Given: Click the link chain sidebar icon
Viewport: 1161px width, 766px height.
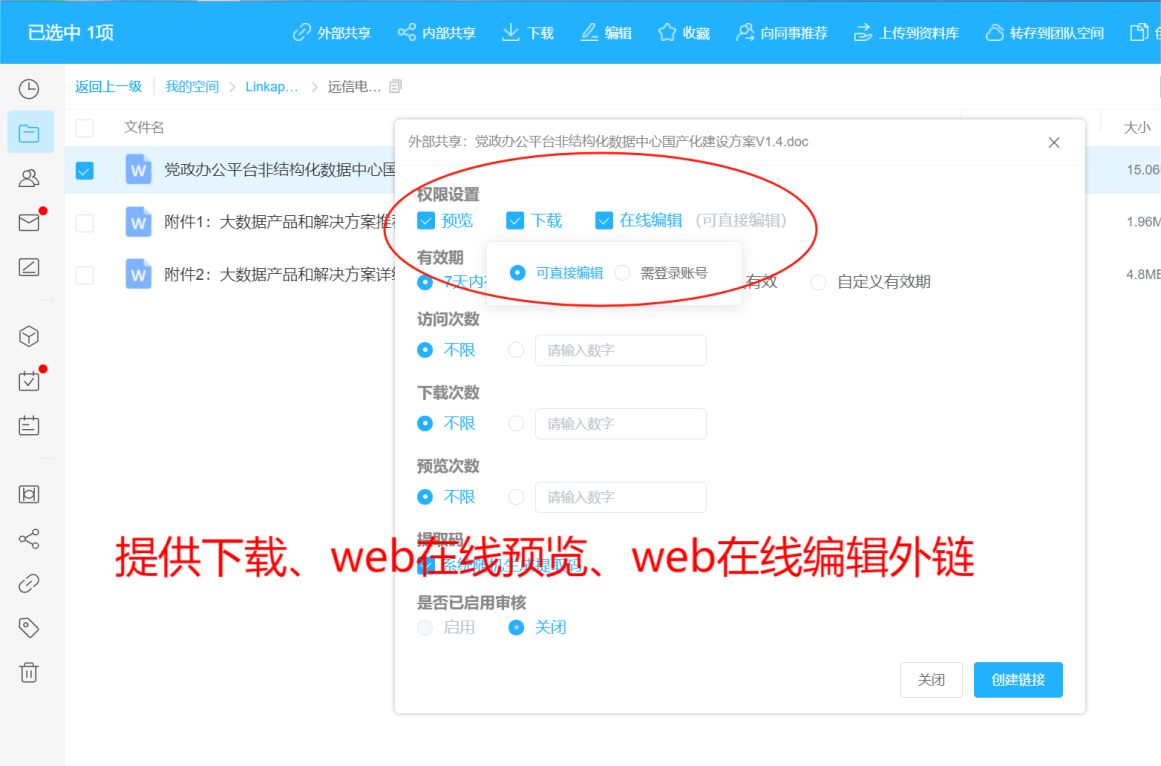Looking at the screenshot, I should (29, 584).
